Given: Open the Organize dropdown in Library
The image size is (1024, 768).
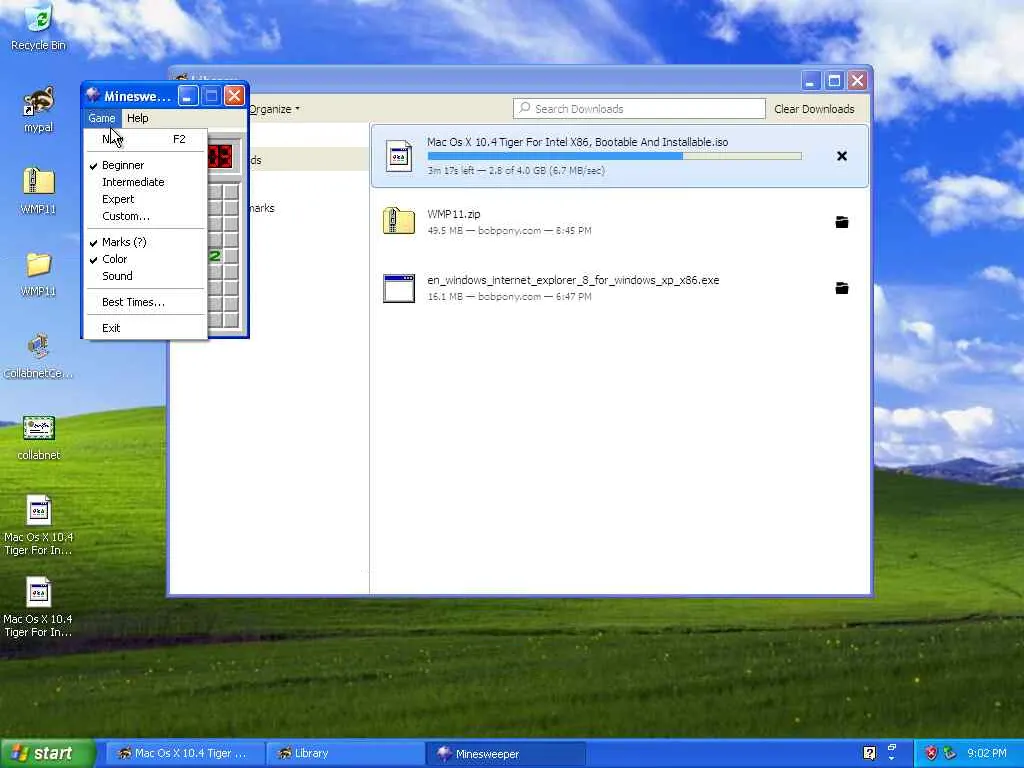Looking at the screenshot, I should point(274,109).
